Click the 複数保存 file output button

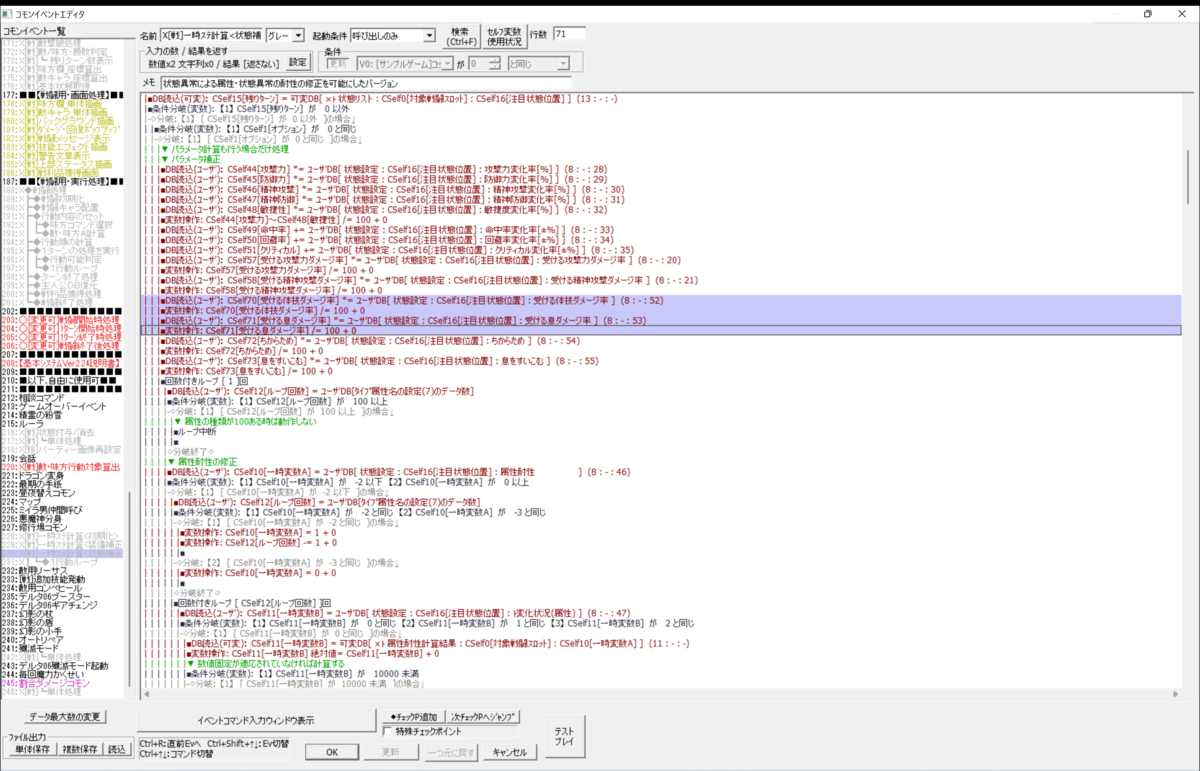pos(78,749)
